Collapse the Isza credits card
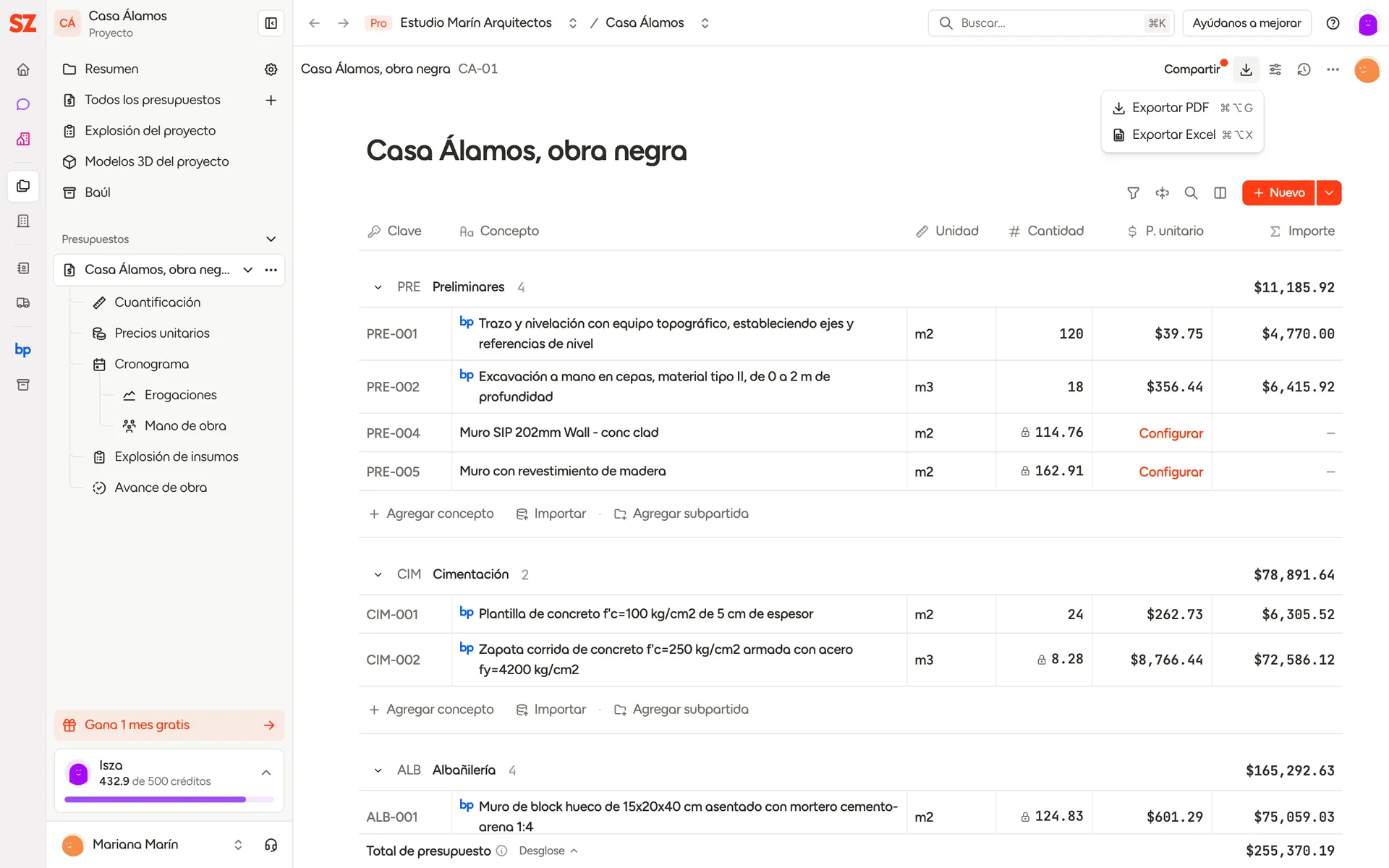 (x=266, y=773)
